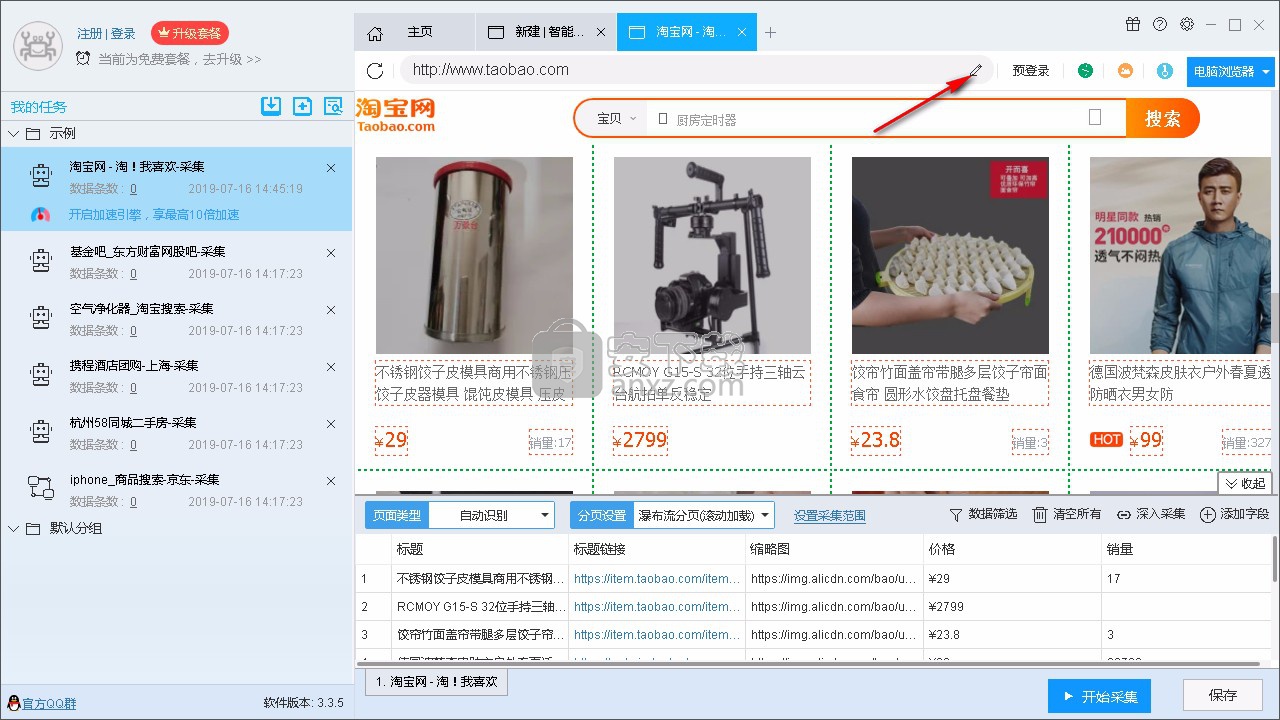This screenshot has height=720, width=1280.
Task: Click the 登录 login link
Action: (123, 33)
